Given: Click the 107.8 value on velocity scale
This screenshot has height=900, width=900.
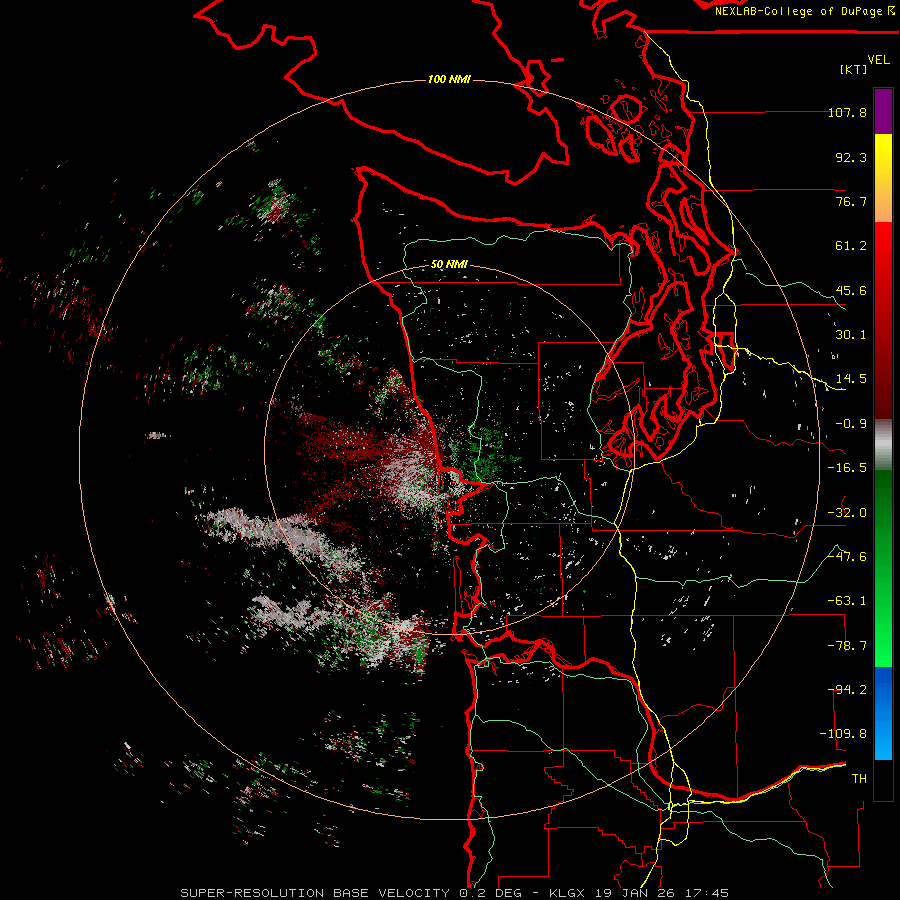Looking at the screenshot, I should click(x=847, y=112).
